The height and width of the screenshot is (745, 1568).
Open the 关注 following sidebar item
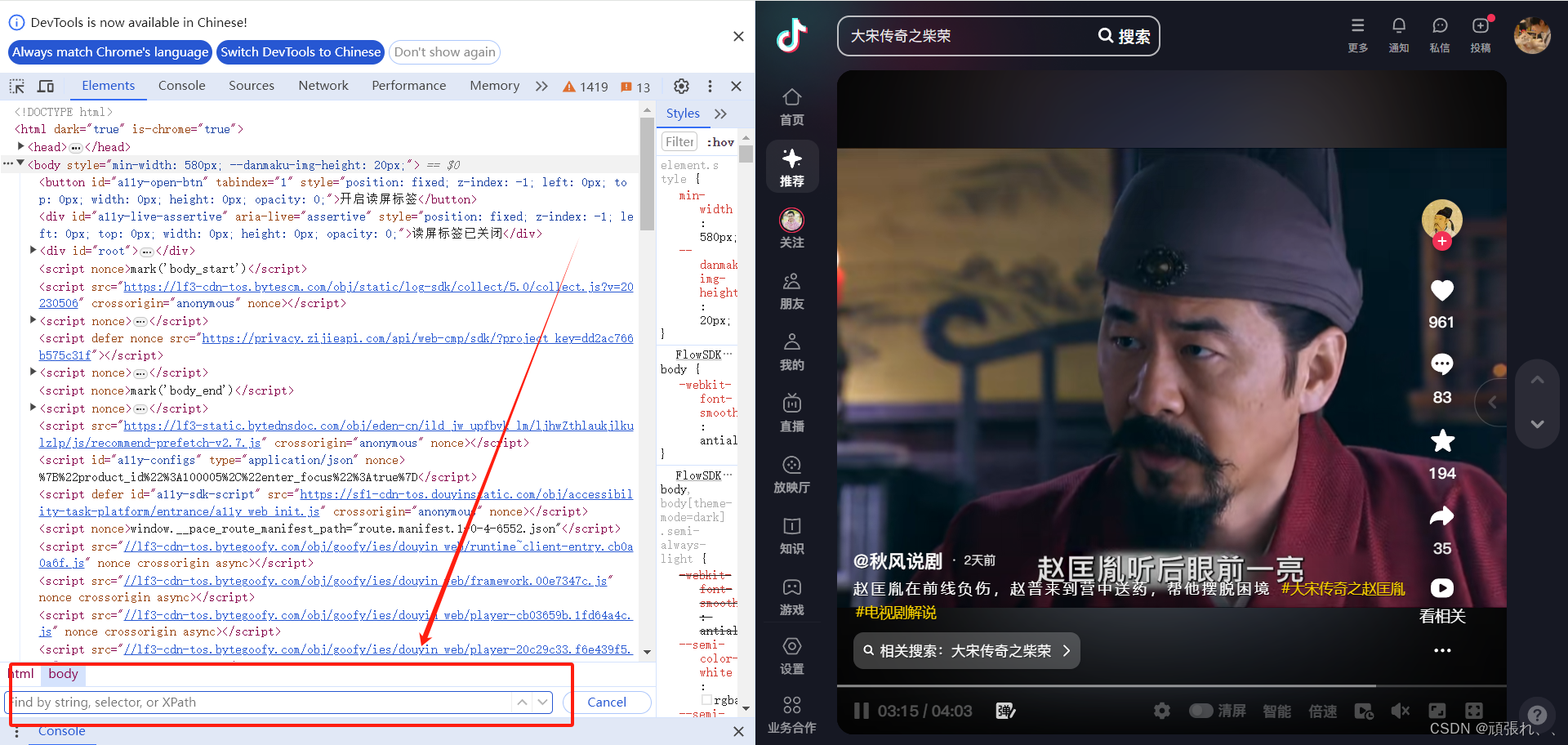(791, 229)
